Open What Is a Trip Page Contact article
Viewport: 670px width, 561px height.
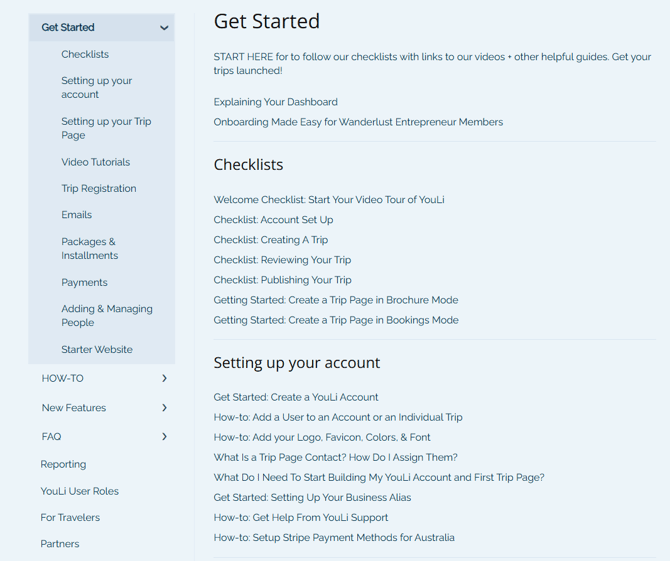point(335,457)
